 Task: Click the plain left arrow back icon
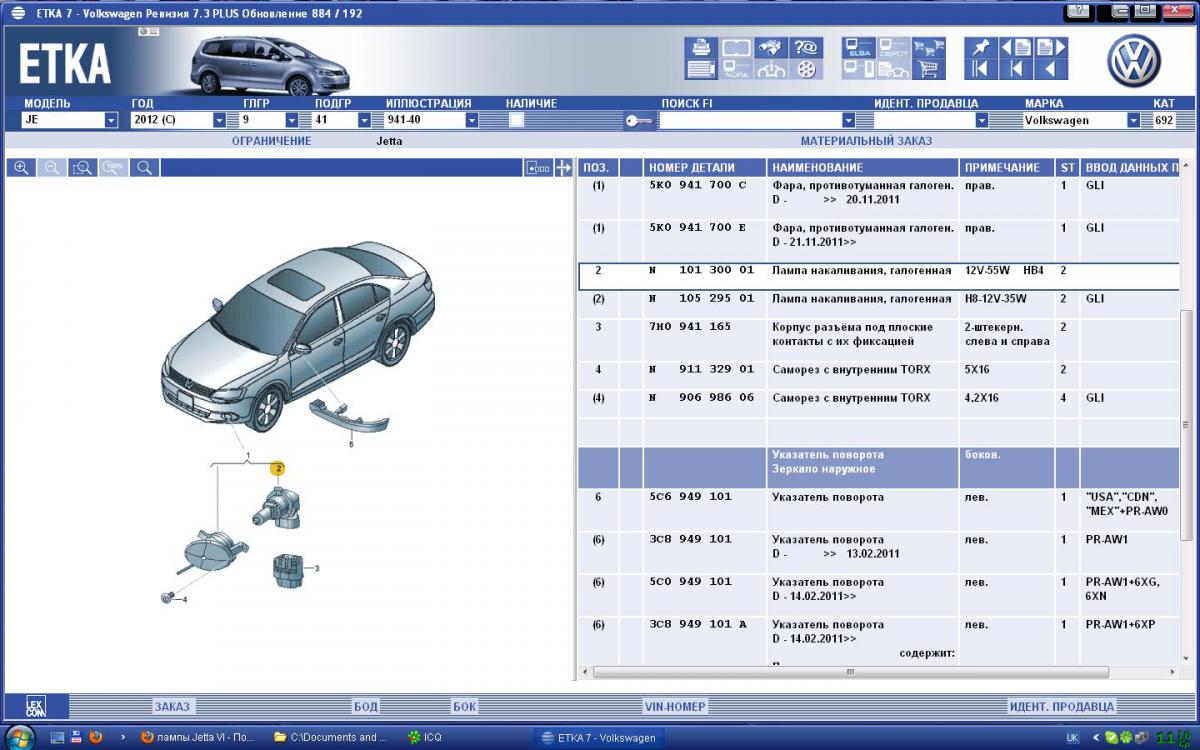click(1051, 70)
